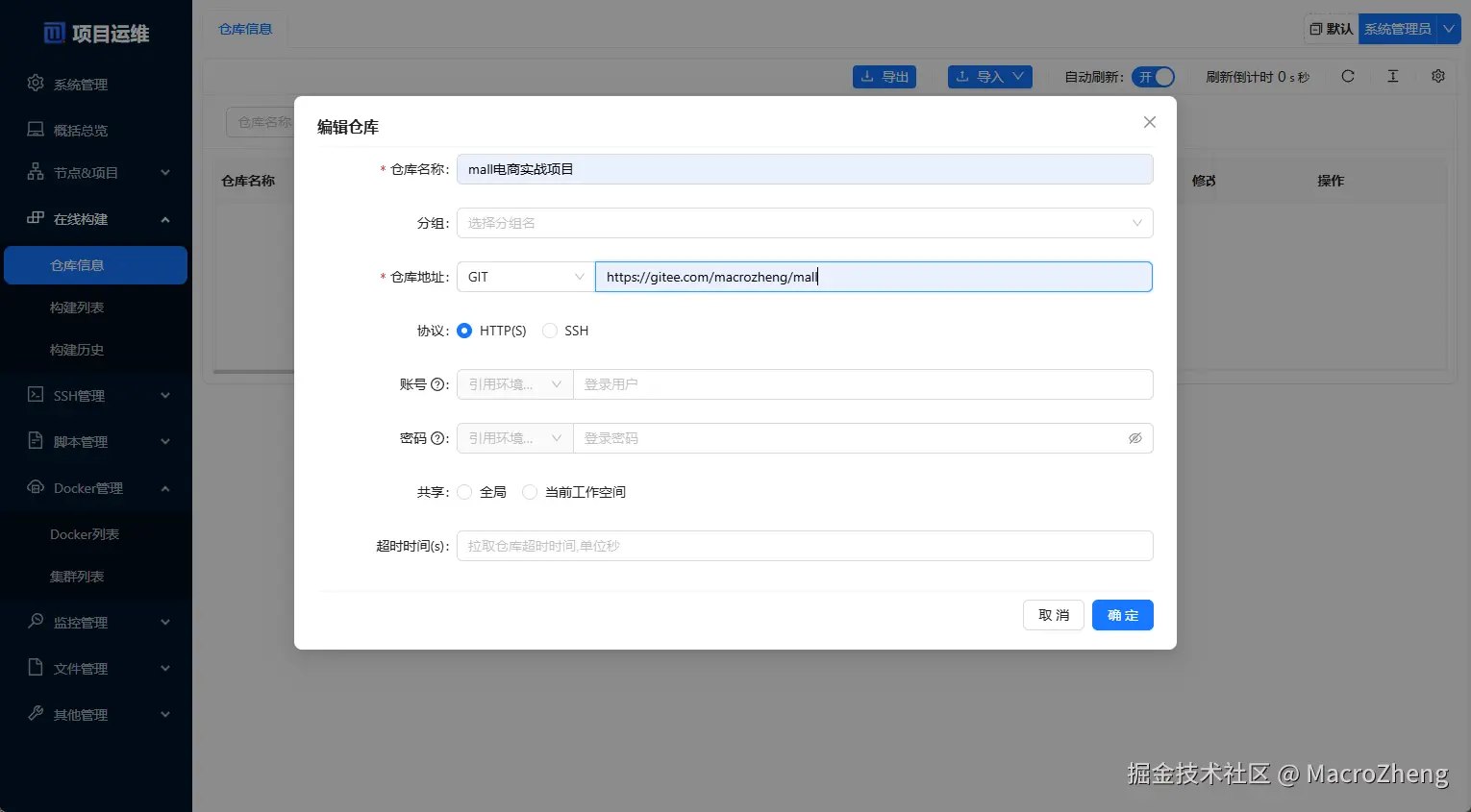1471x812 pixels.
Task: Switch to the 仓库信息 tab
Action: tap(245, 29)
